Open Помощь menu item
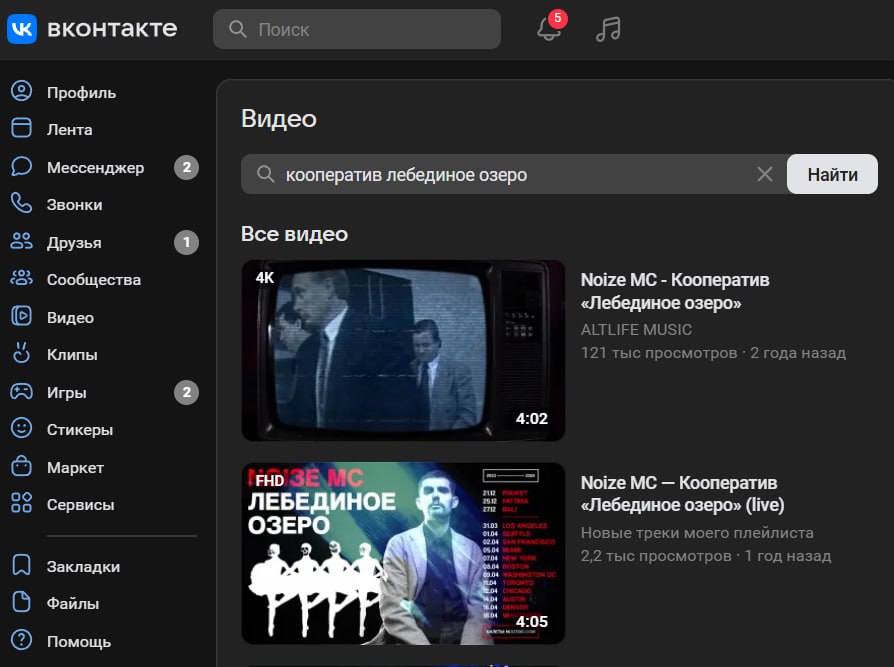 [79, 641]
